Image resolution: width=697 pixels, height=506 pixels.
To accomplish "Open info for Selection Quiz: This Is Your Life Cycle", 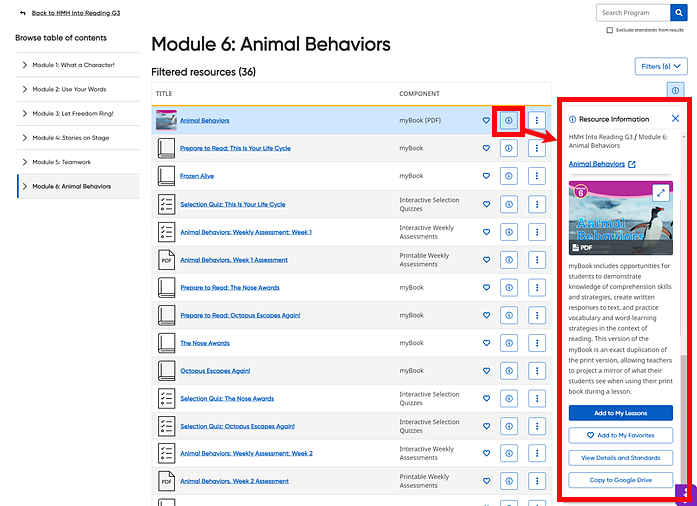I will point(509,204).
